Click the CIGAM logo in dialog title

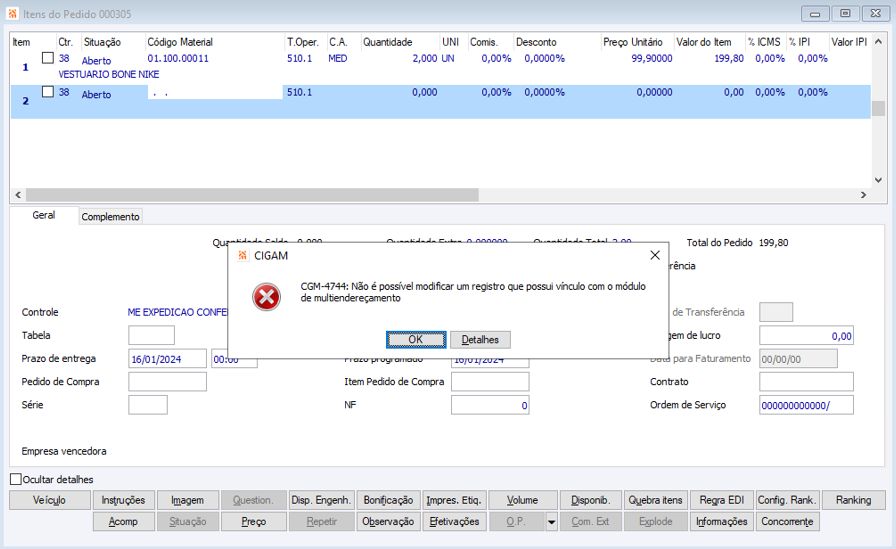[x=243, y=255]
